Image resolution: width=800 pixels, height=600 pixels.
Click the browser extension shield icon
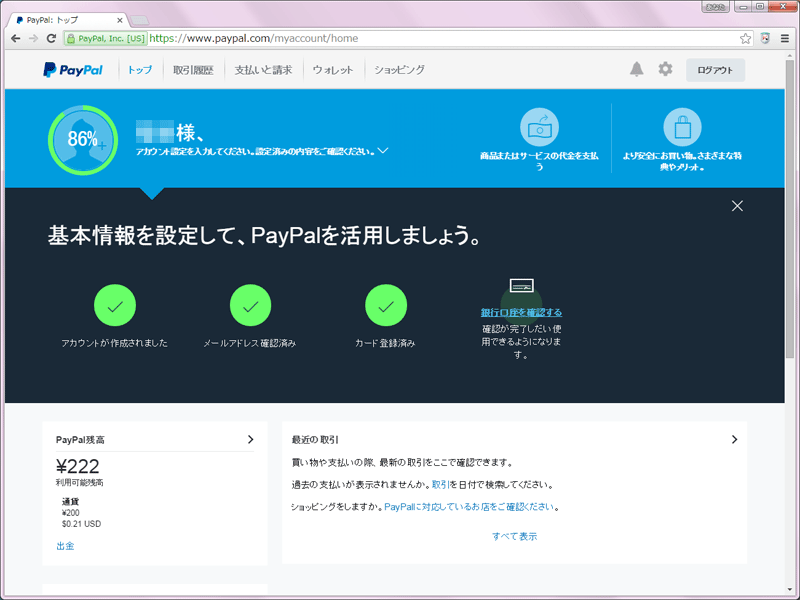(765, 38)
